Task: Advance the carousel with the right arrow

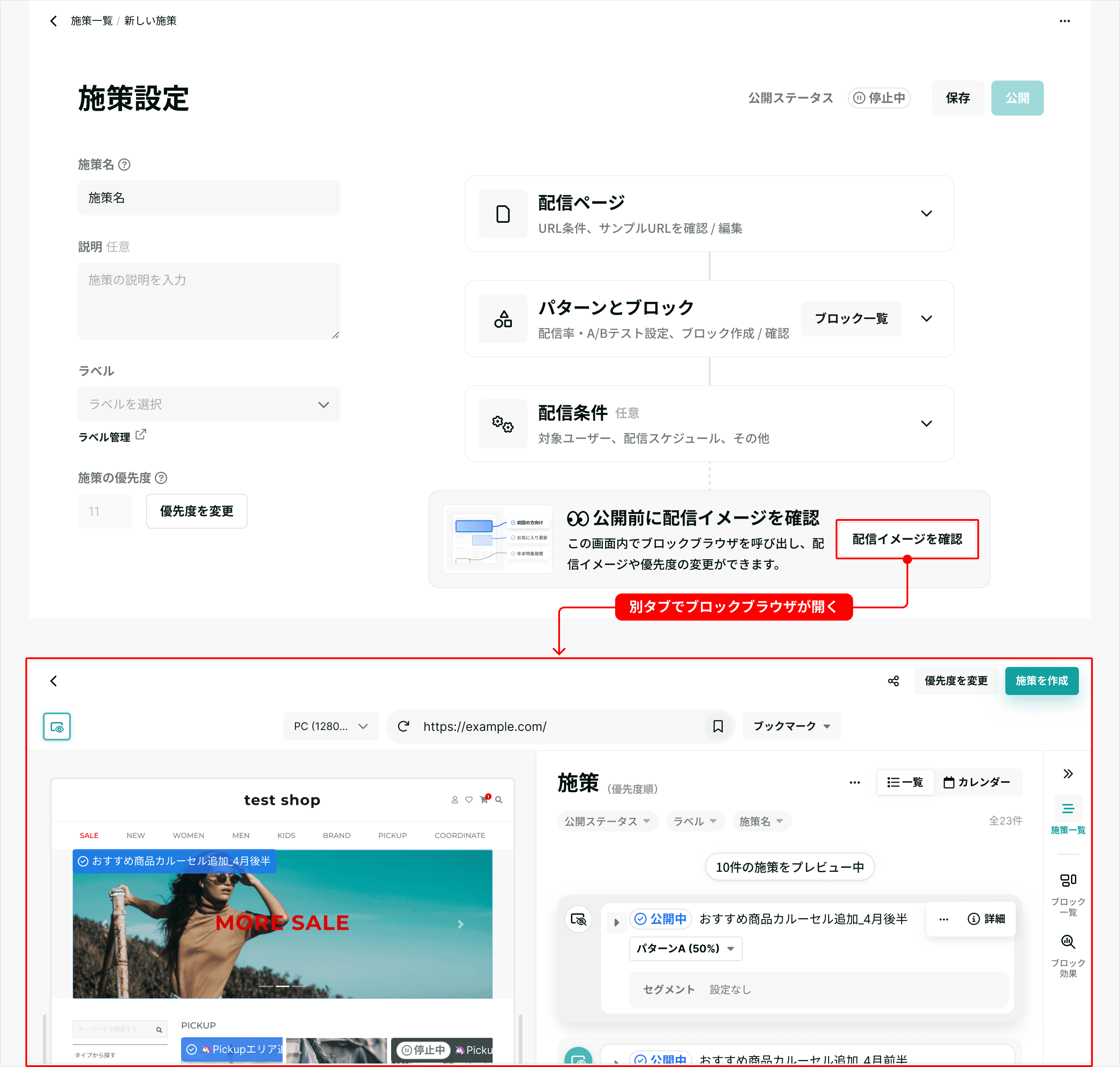Action: coord(461,924)
